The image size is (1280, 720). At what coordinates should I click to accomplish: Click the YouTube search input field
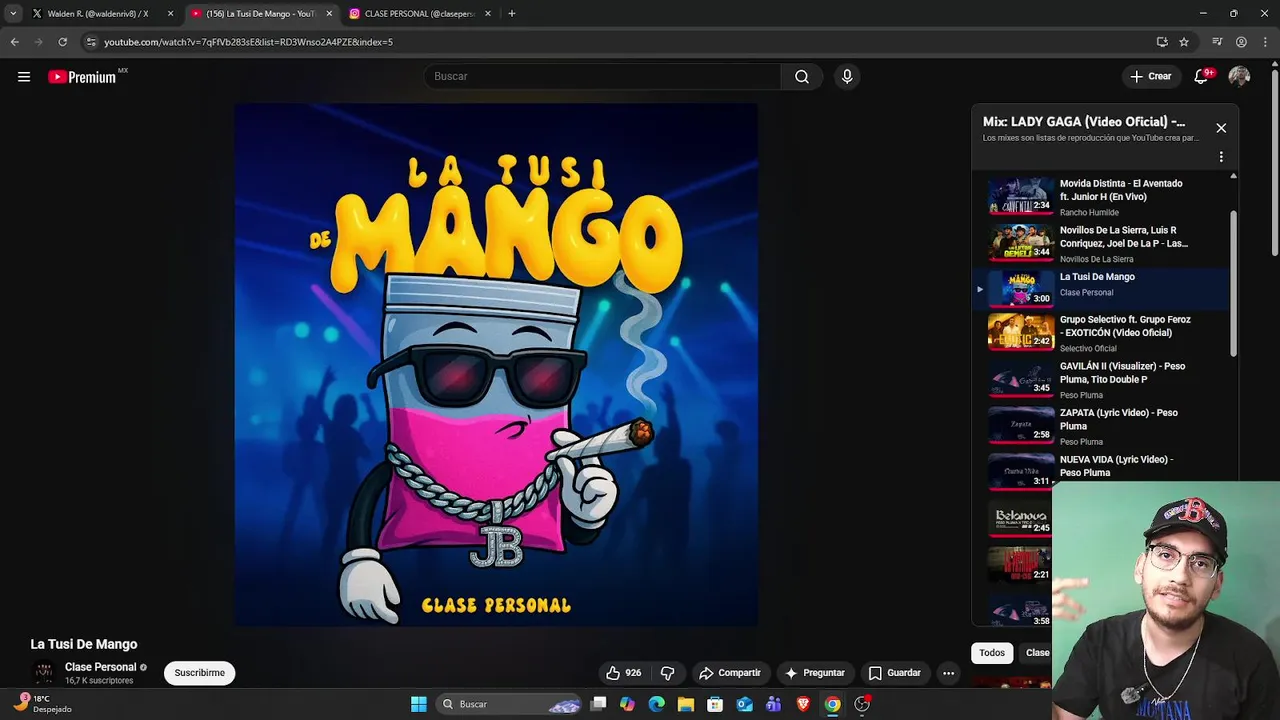(x=602, y=77)
